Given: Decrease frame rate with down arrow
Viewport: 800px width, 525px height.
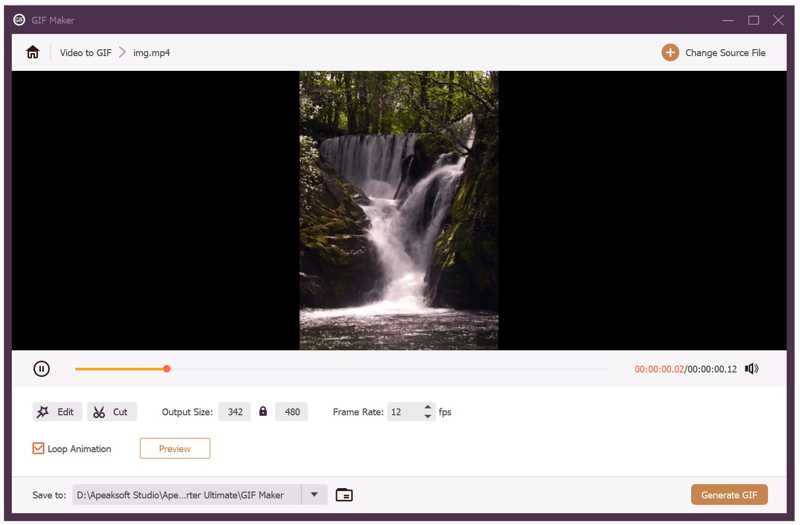Looking at the screenshot, I should click(428, 416).
